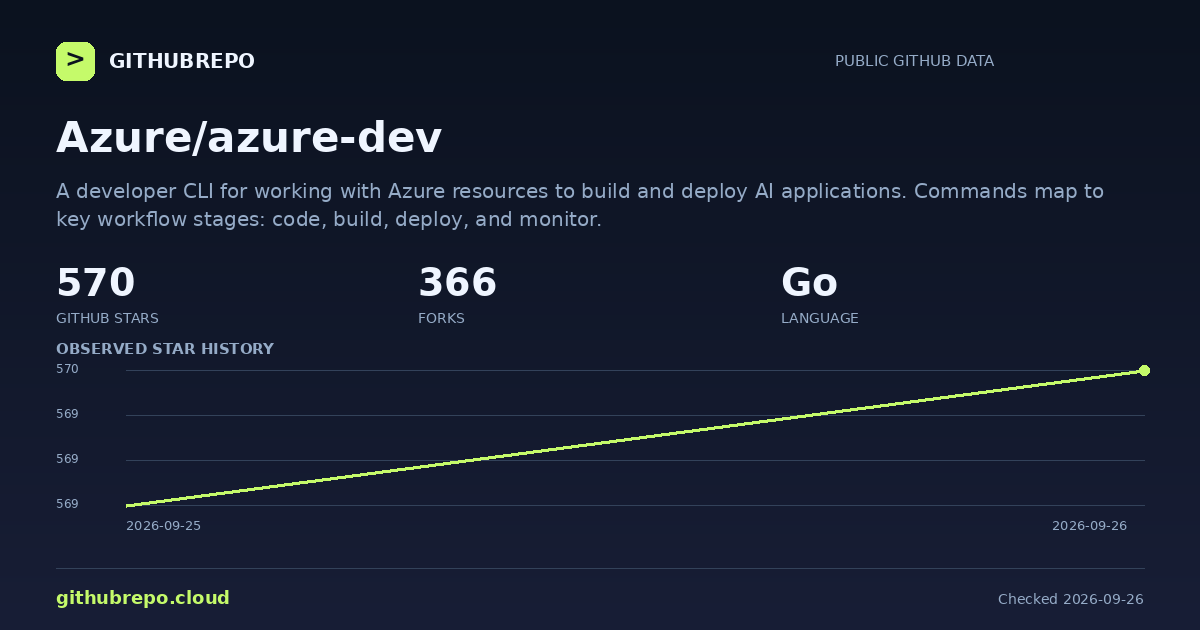Click the Checked 2026-09-26 timestamp
Image resolution: width=1200 pixels, height=630 pixels.
pyautogui.click(x=1071, y=599)
